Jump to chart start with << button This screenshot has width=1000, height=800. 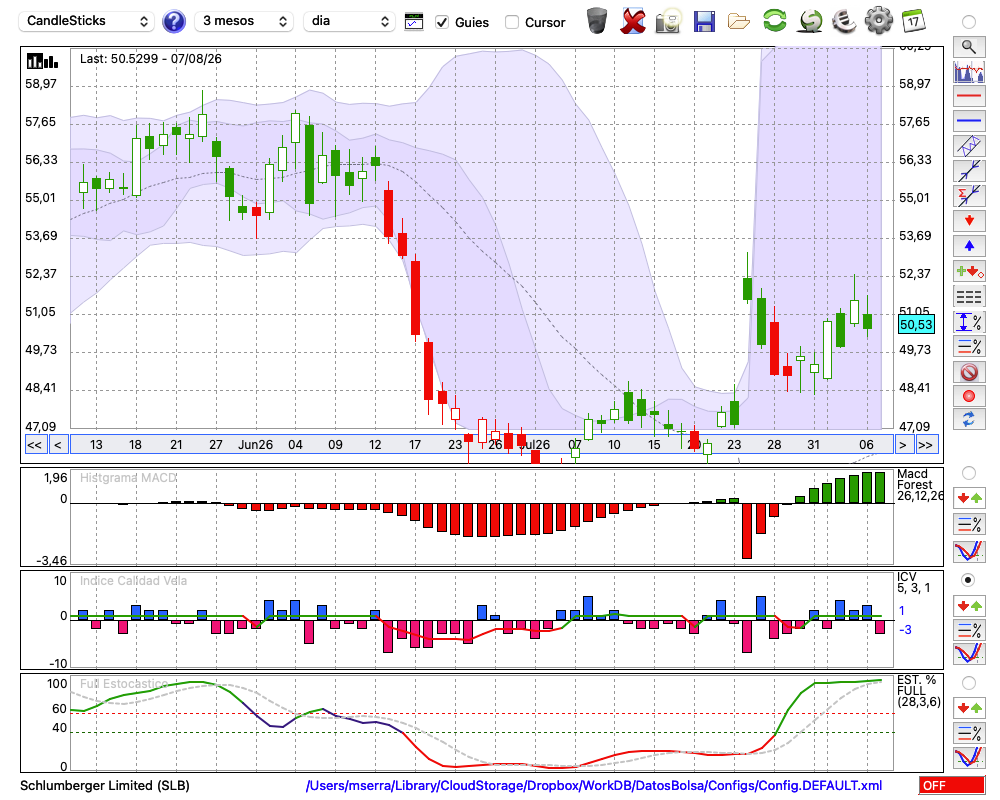(34, 445)
